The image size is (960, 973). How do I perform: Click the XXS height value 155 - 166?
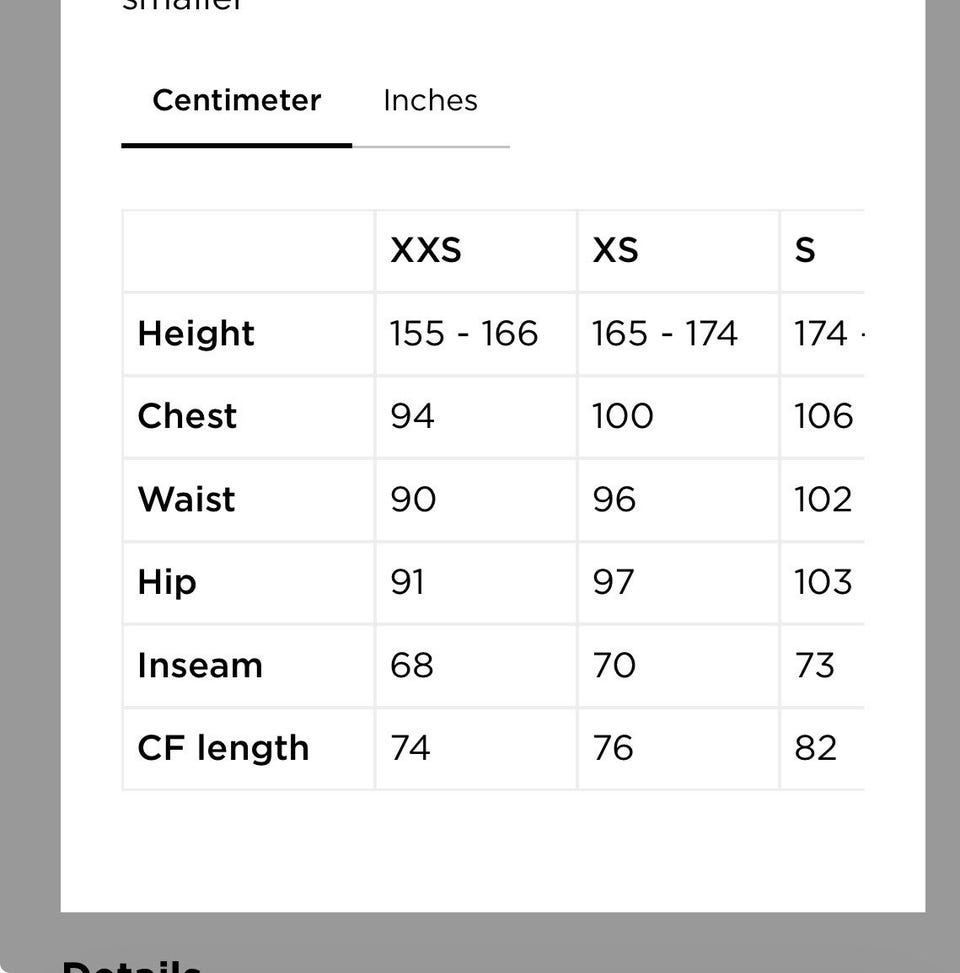click(464, 333)
